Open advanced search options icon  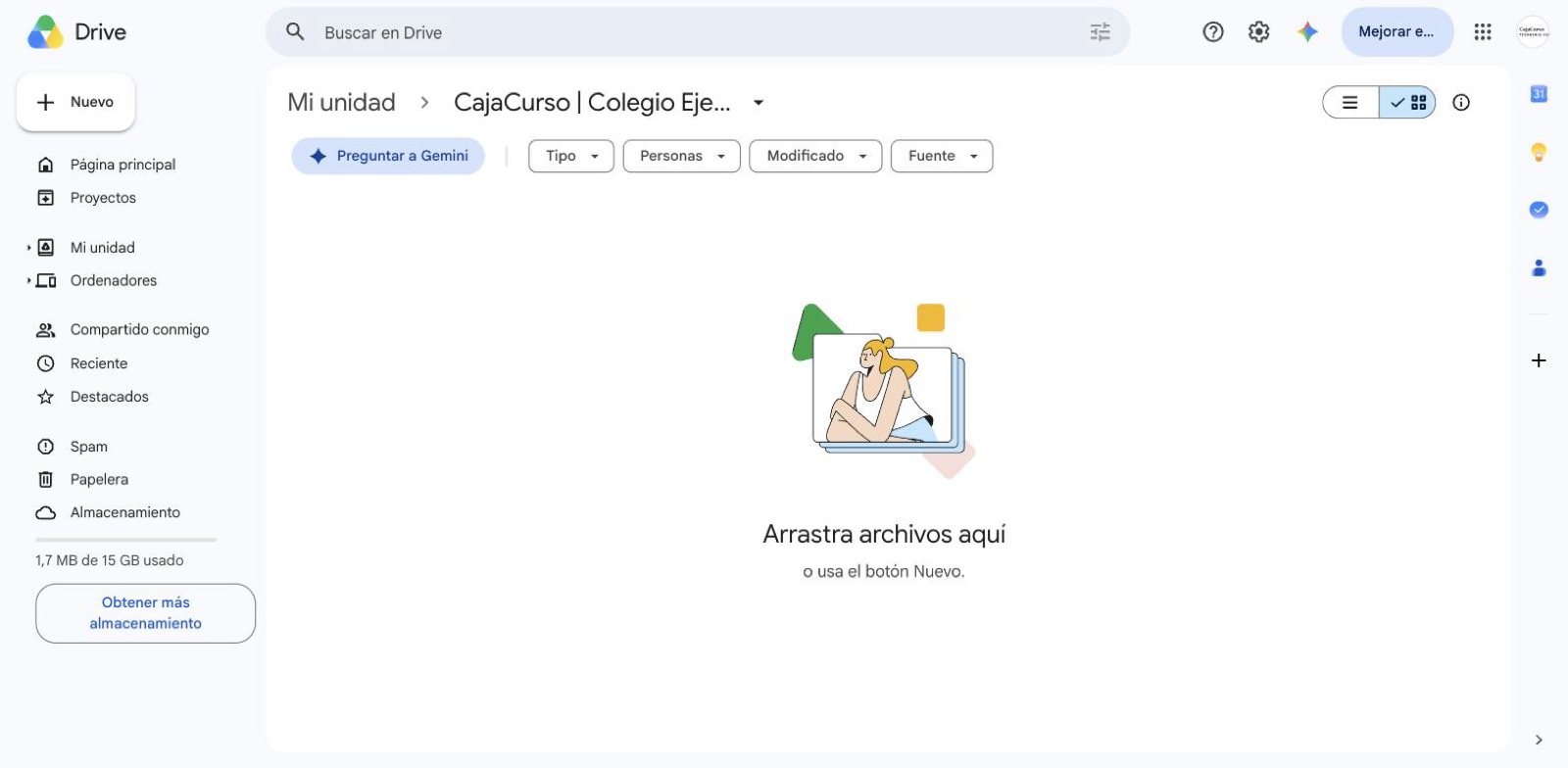1100,32
